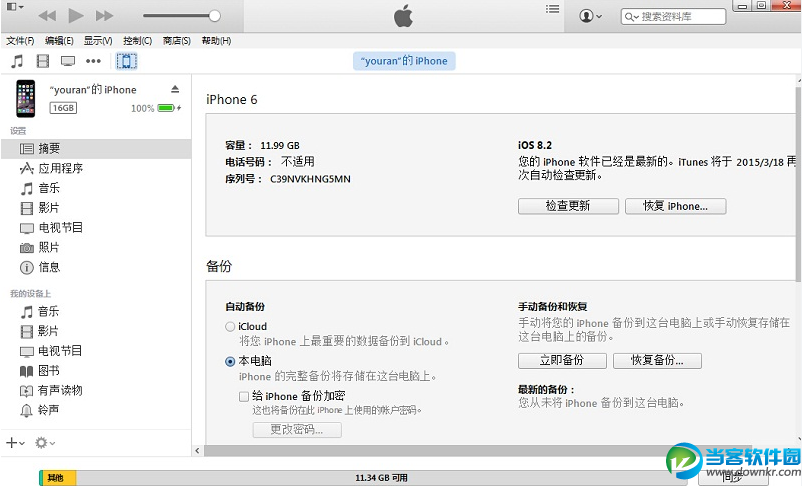Click the 恢复备份... button

tap(657, 360)
